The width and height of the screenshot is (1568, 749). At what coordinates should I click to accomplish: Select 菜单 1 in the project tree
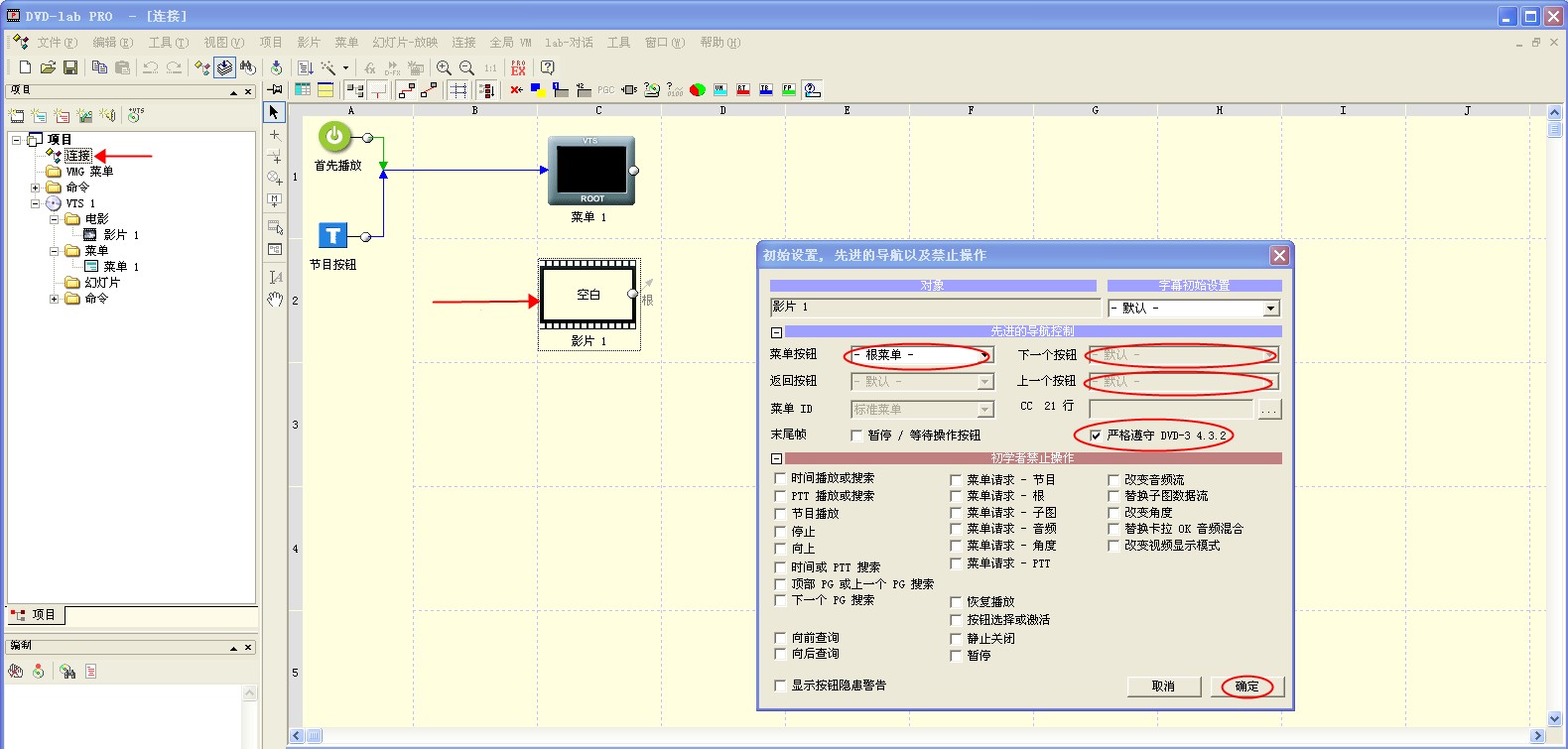click(121, 267)
